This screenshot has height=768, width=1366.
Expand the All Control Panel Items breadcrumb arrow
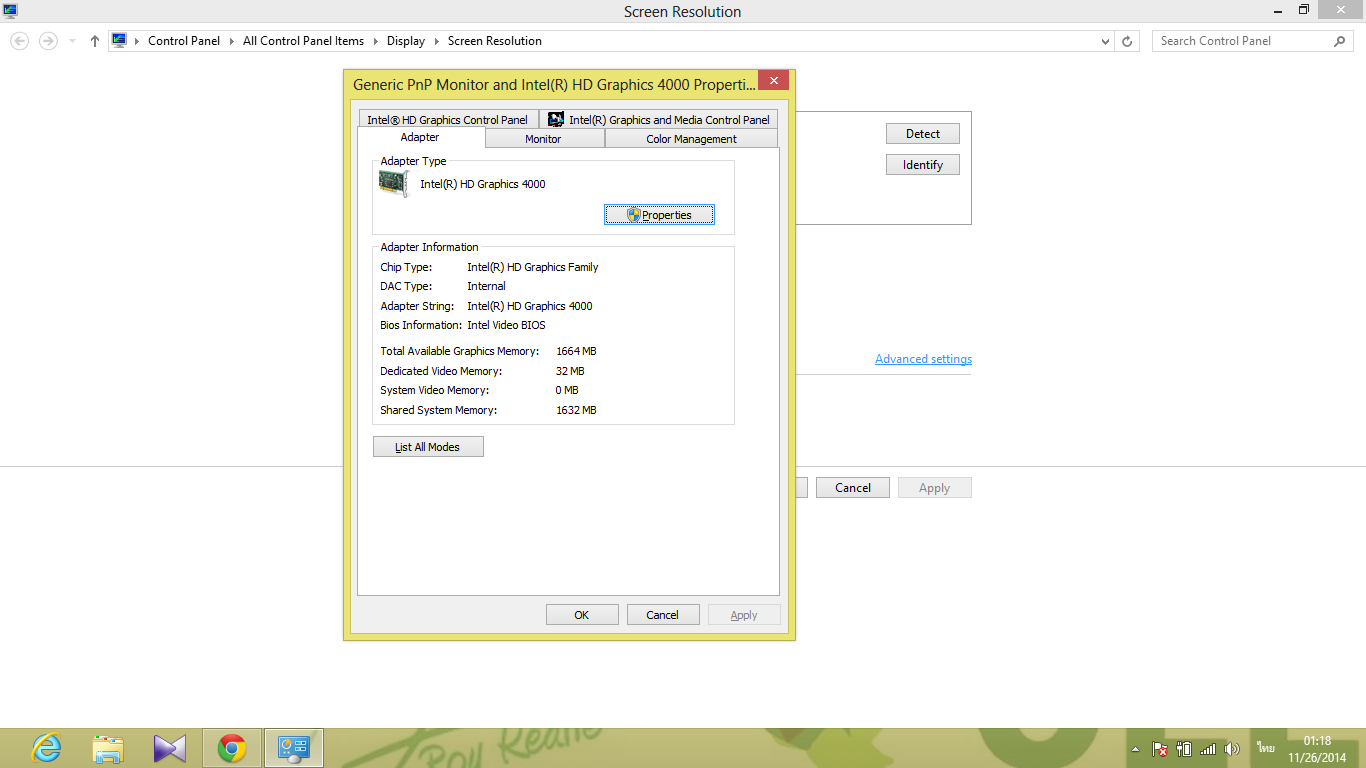coord(375,41)
